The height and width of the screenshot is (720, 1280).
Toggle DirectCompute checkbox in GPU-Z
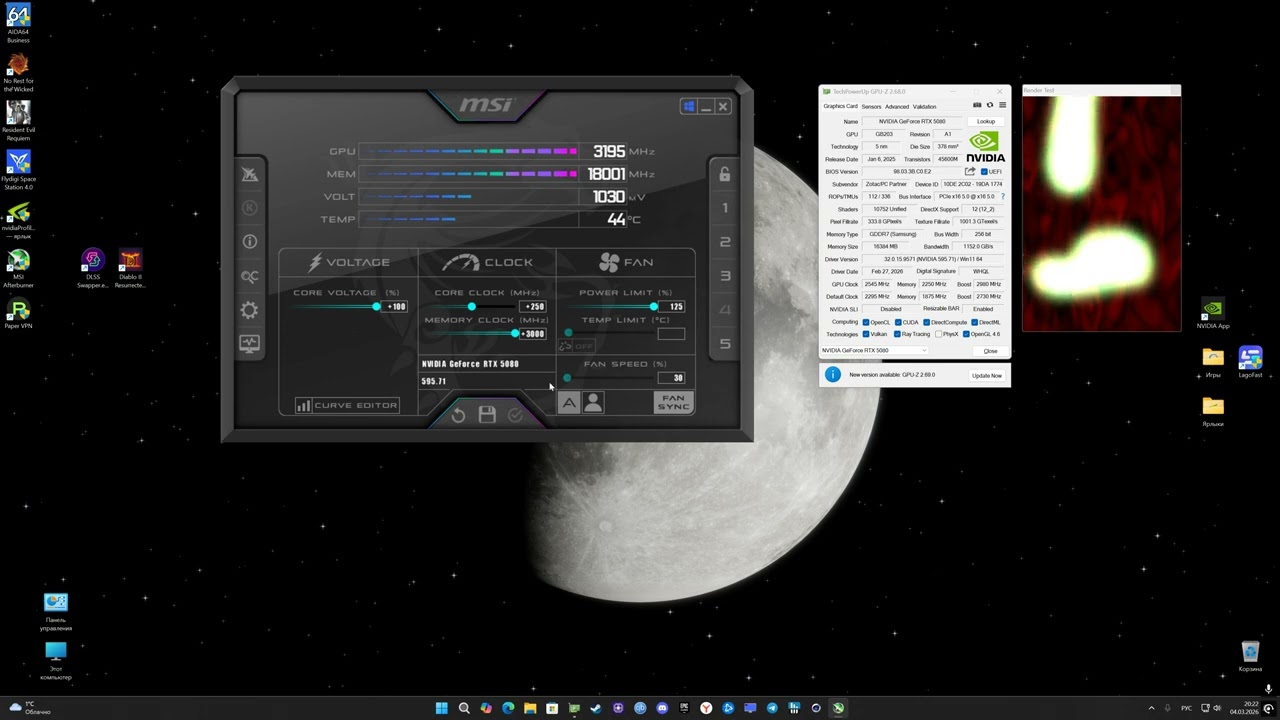(x=927, y=322)
